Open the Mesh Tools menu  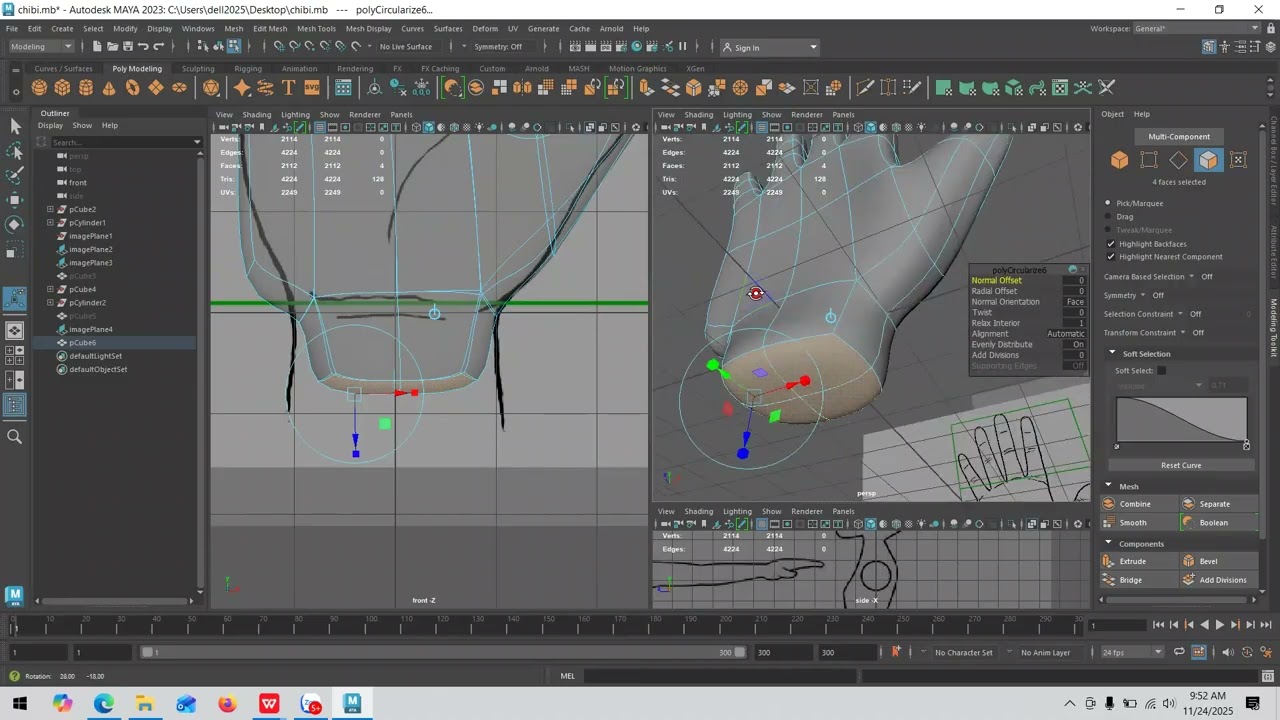point(316,29)
